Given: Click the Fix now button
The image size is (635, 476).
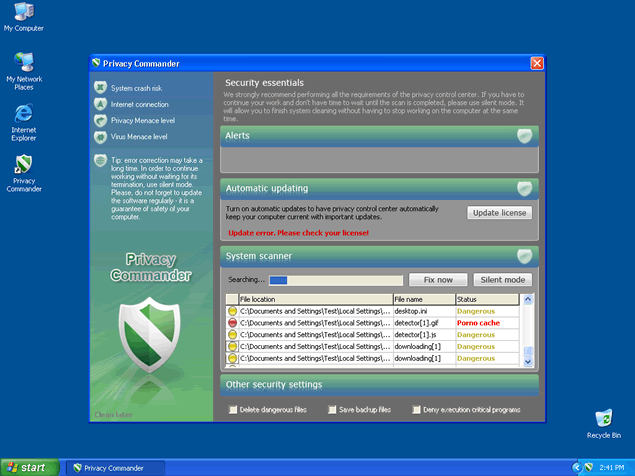Looking at the screenshot, I should tap(438, 280).
